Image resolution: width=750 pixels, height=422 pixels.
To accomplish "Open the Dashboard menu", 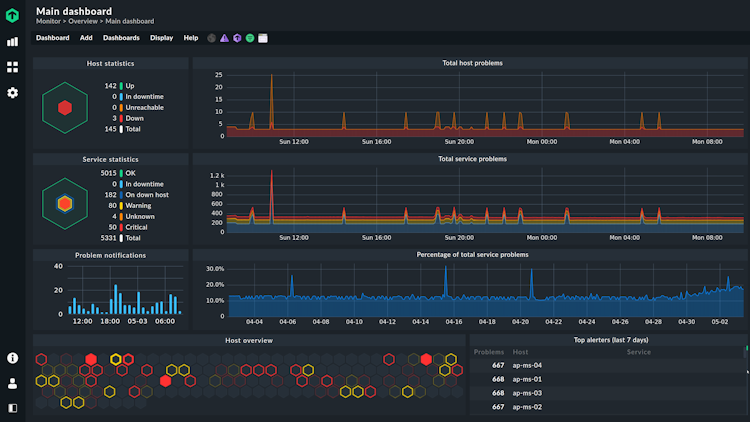I will point(53,38).
